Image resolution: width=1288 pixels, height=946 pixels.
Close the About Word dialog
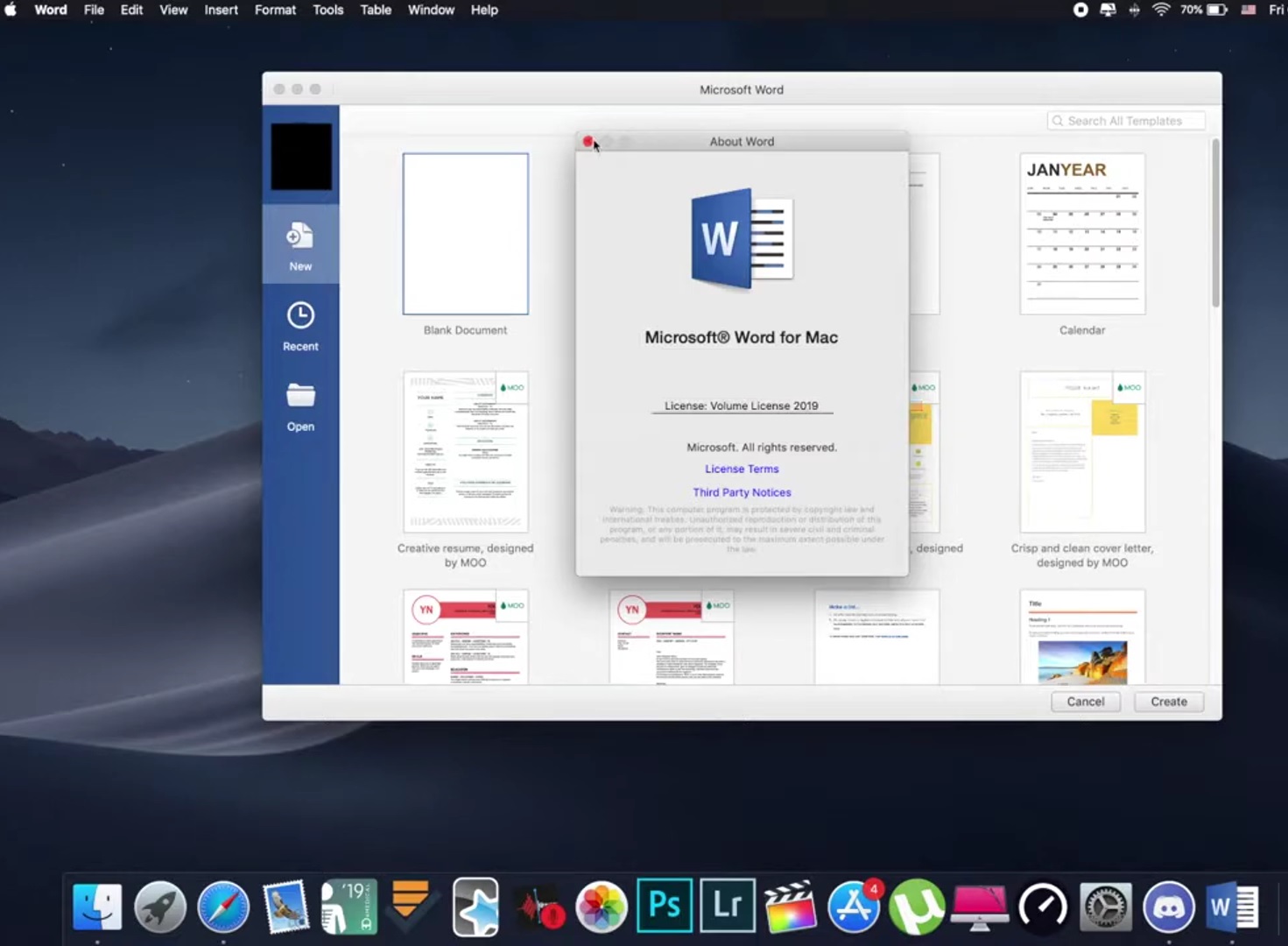pyautogui.click(x=588, y=142)
